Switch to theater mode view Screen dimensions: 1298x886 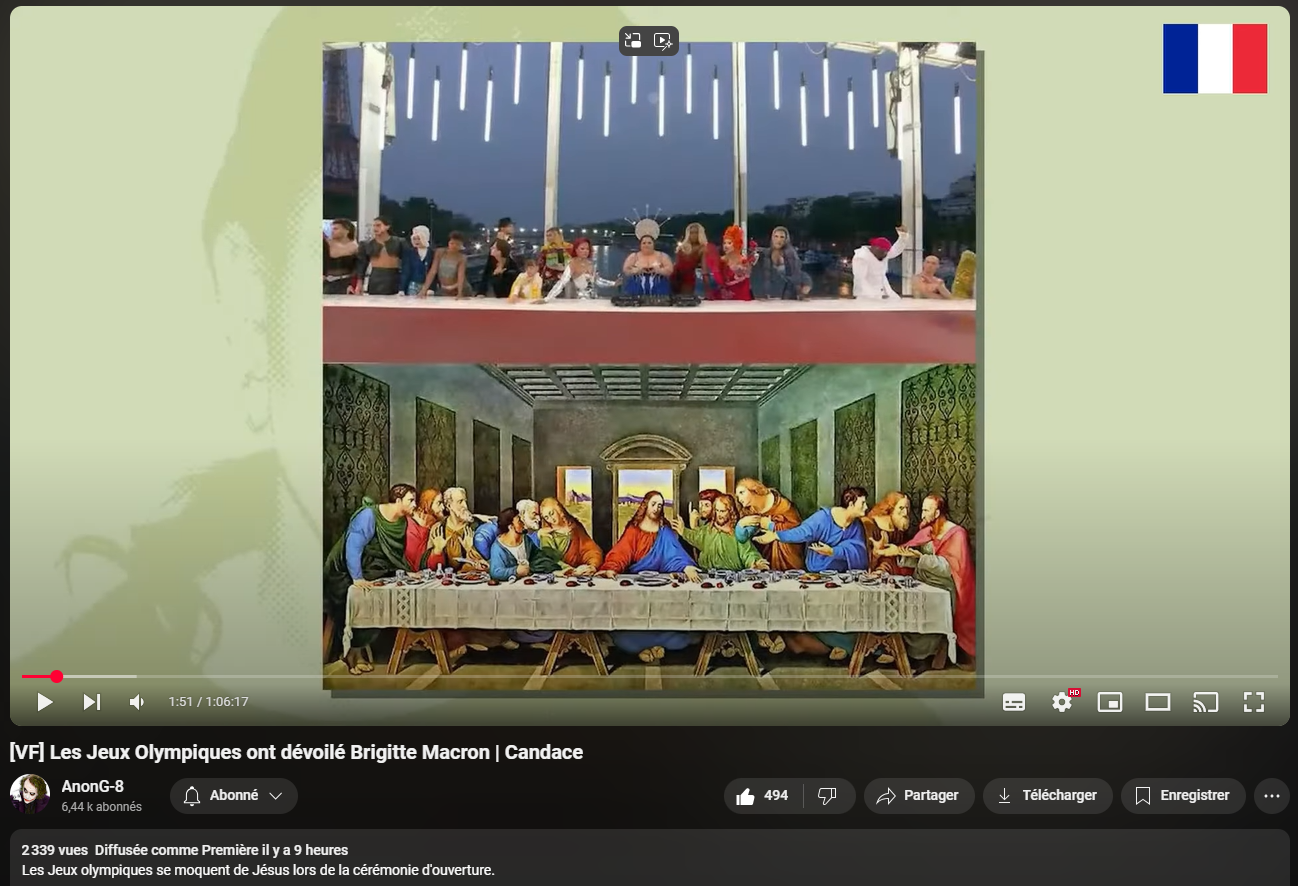tap(1158, 702)
